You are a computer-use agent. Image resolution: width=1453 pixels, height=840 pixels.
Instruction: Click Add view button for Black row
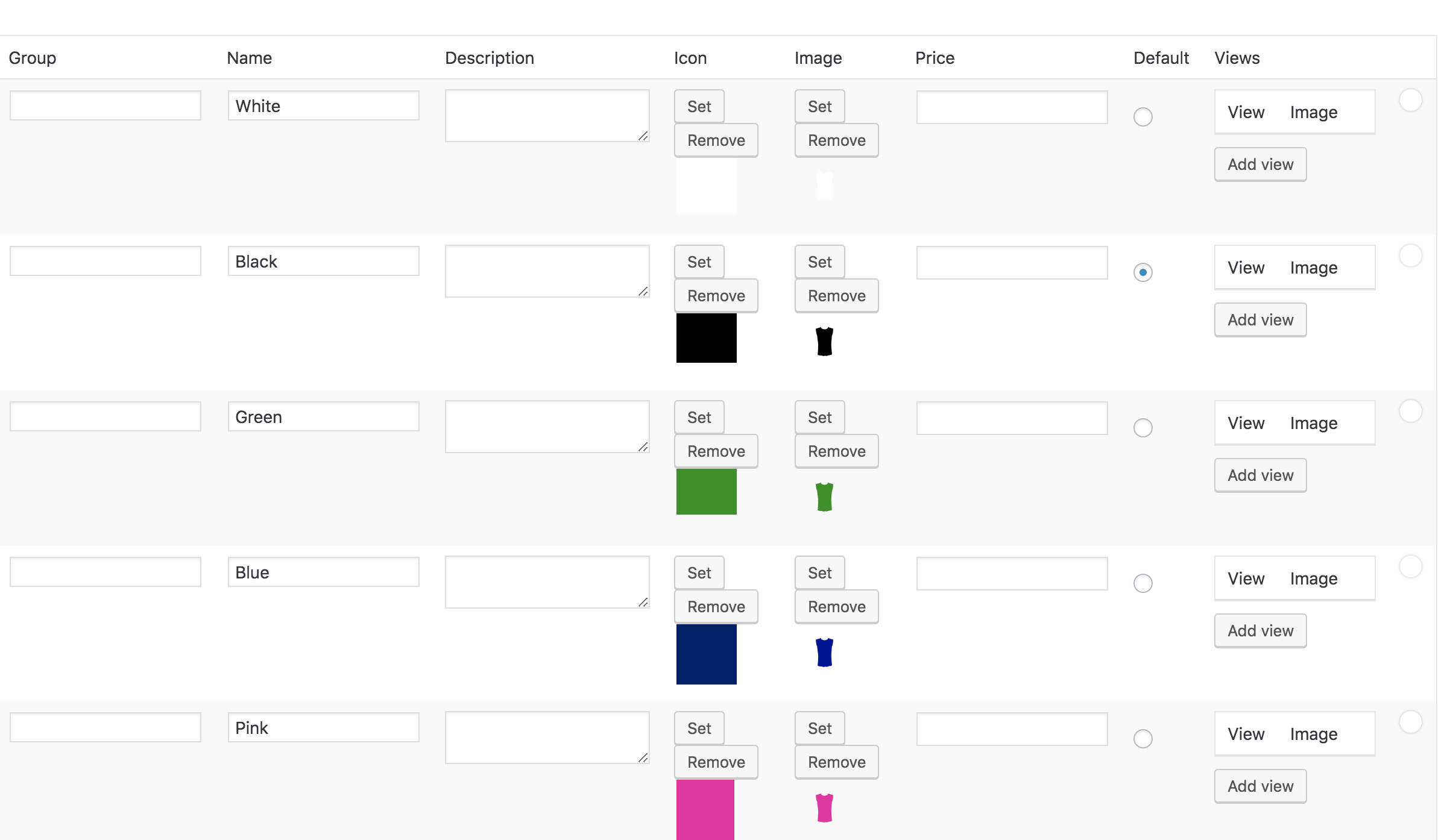(x=1260, y=320)
